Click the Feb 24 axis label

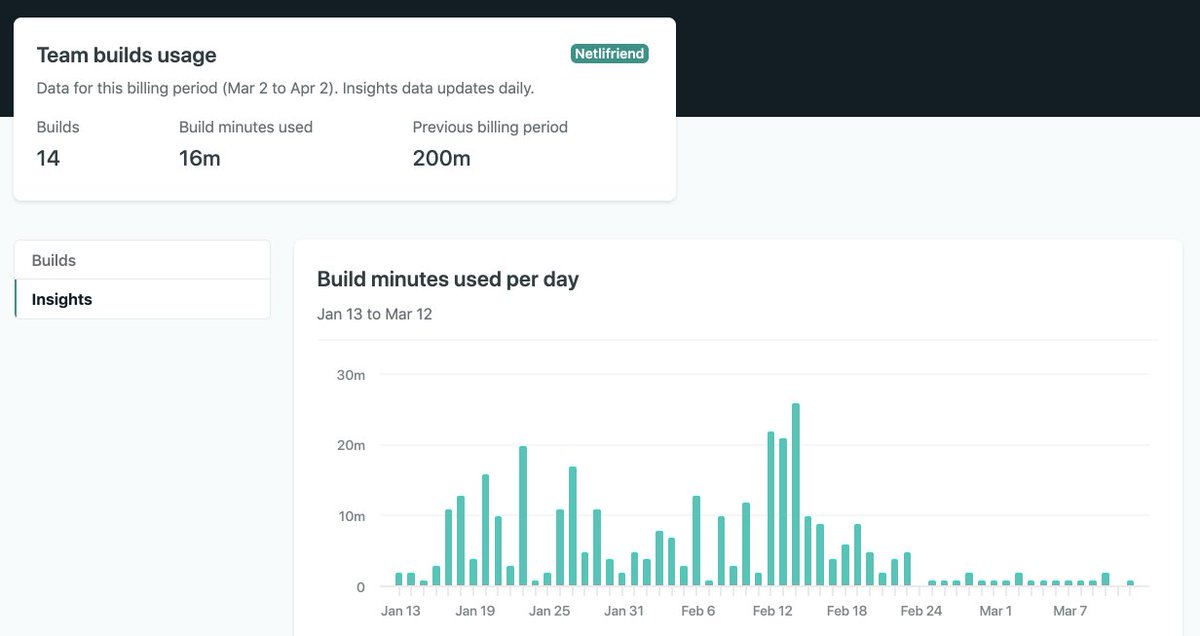coord(921,610)
